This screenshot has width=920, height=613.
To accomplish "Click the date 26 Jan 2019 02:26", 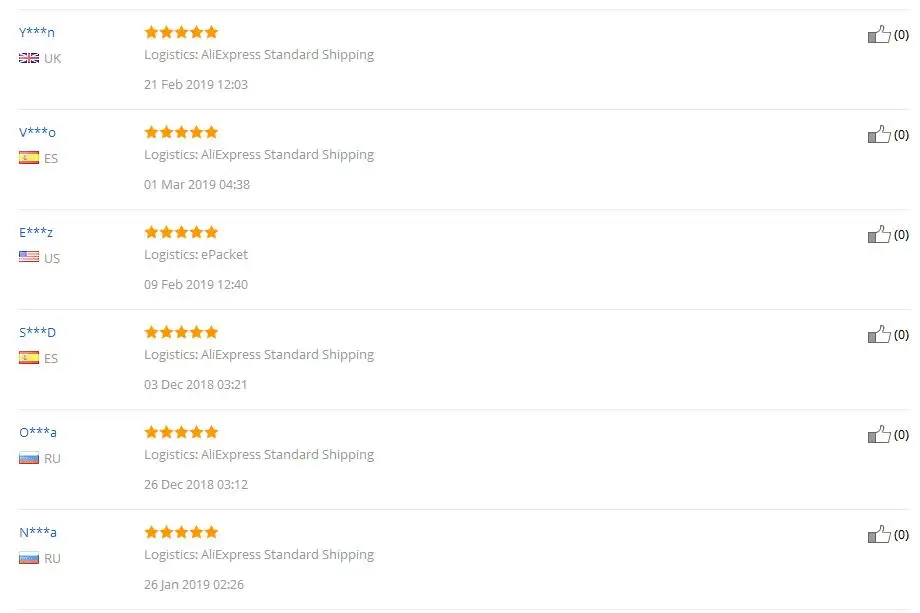I will (195, 584).
